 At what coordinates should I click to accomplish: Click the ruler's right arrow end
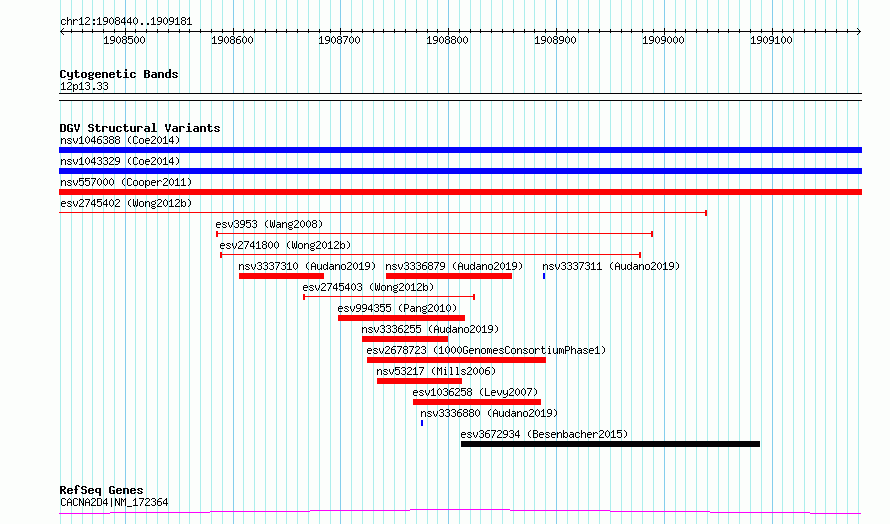point(859,31)
